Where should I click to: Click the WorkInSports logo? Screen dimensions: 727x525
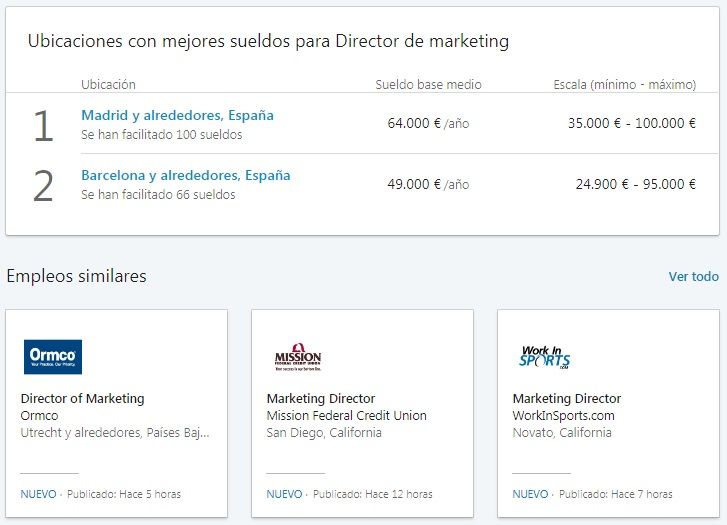[544, 357]
